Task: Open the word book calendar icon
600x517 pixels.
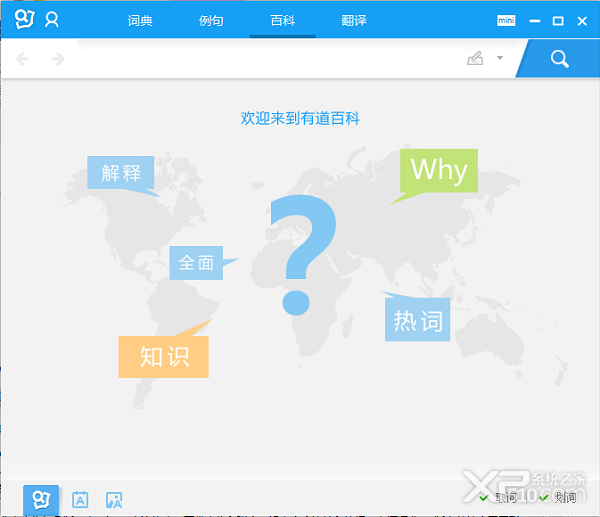Action: pos(80,500)
